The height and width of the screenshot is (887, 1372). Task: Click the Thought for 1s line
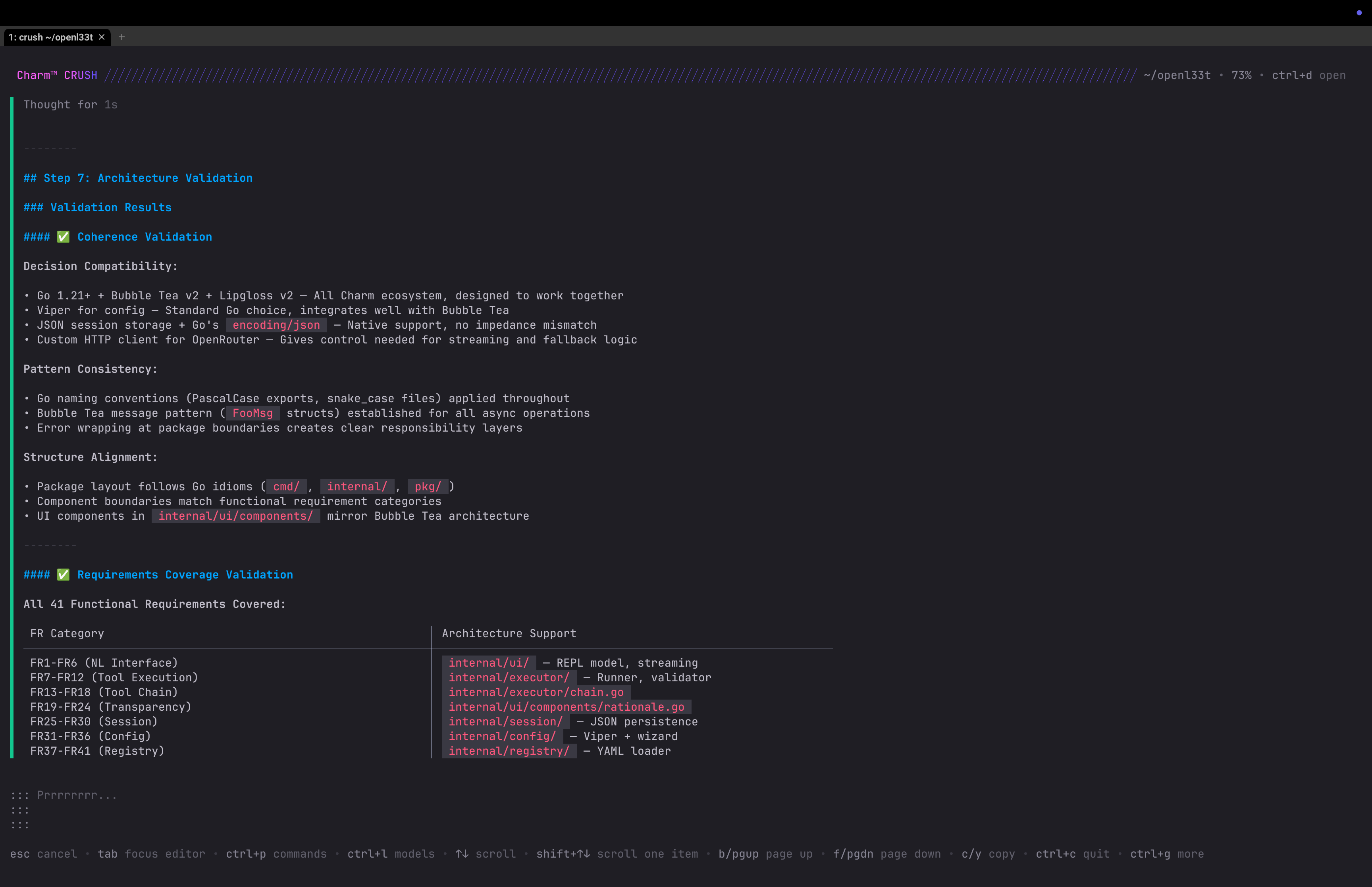tap(70, 105)
